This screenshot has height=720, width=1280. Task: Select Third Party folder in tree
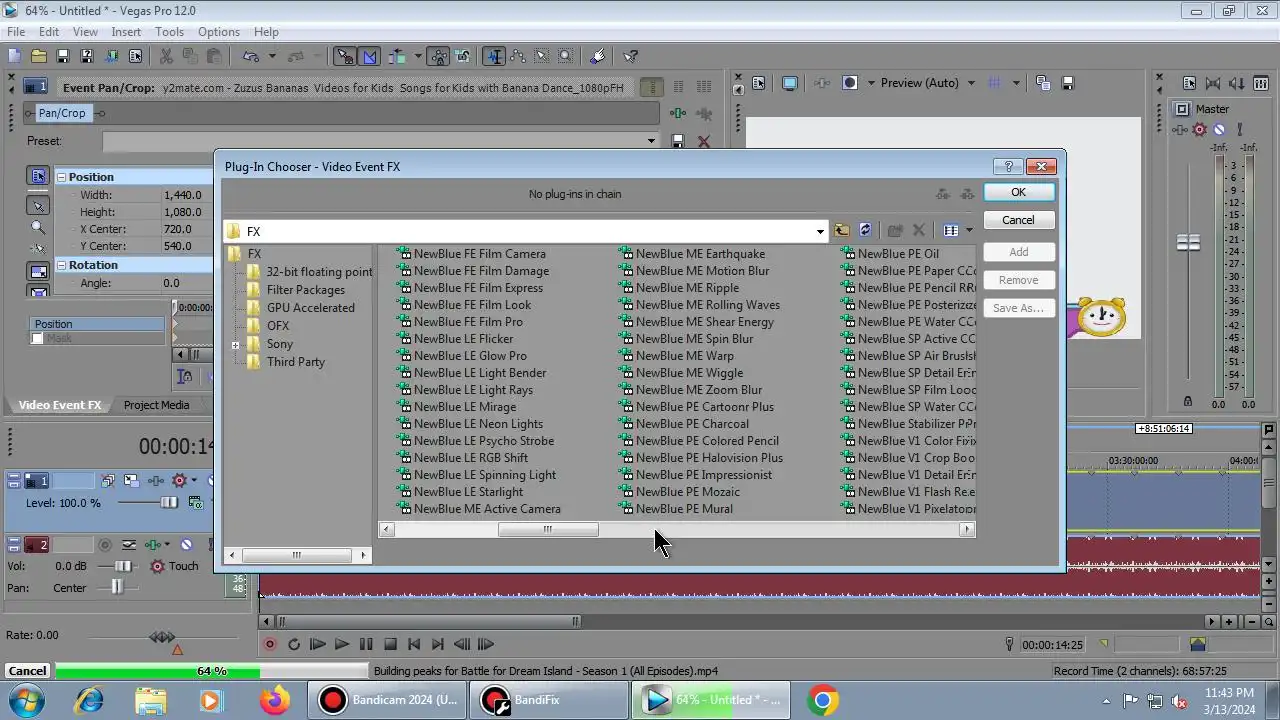[295, 362]
